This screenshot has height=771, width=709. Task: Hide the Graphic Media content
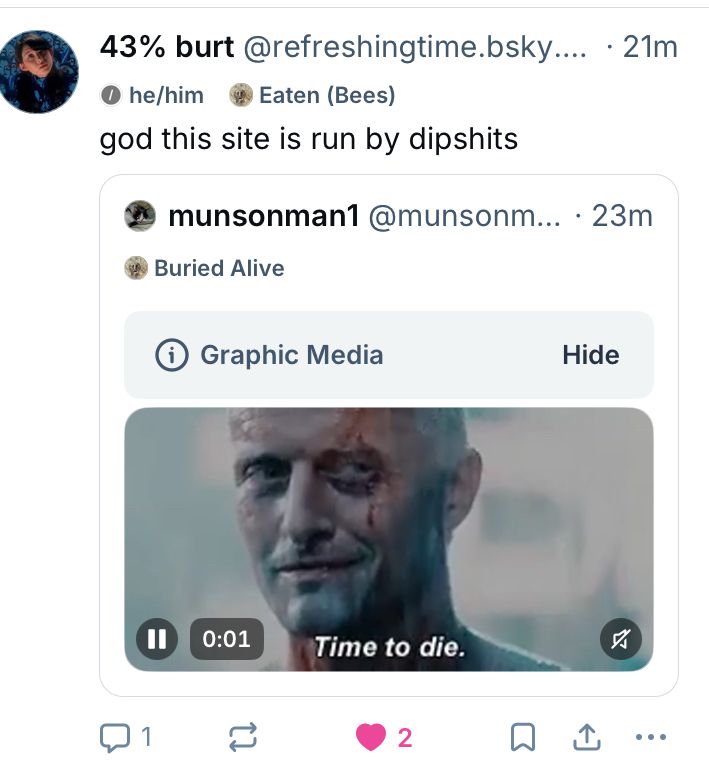(590, 355)
